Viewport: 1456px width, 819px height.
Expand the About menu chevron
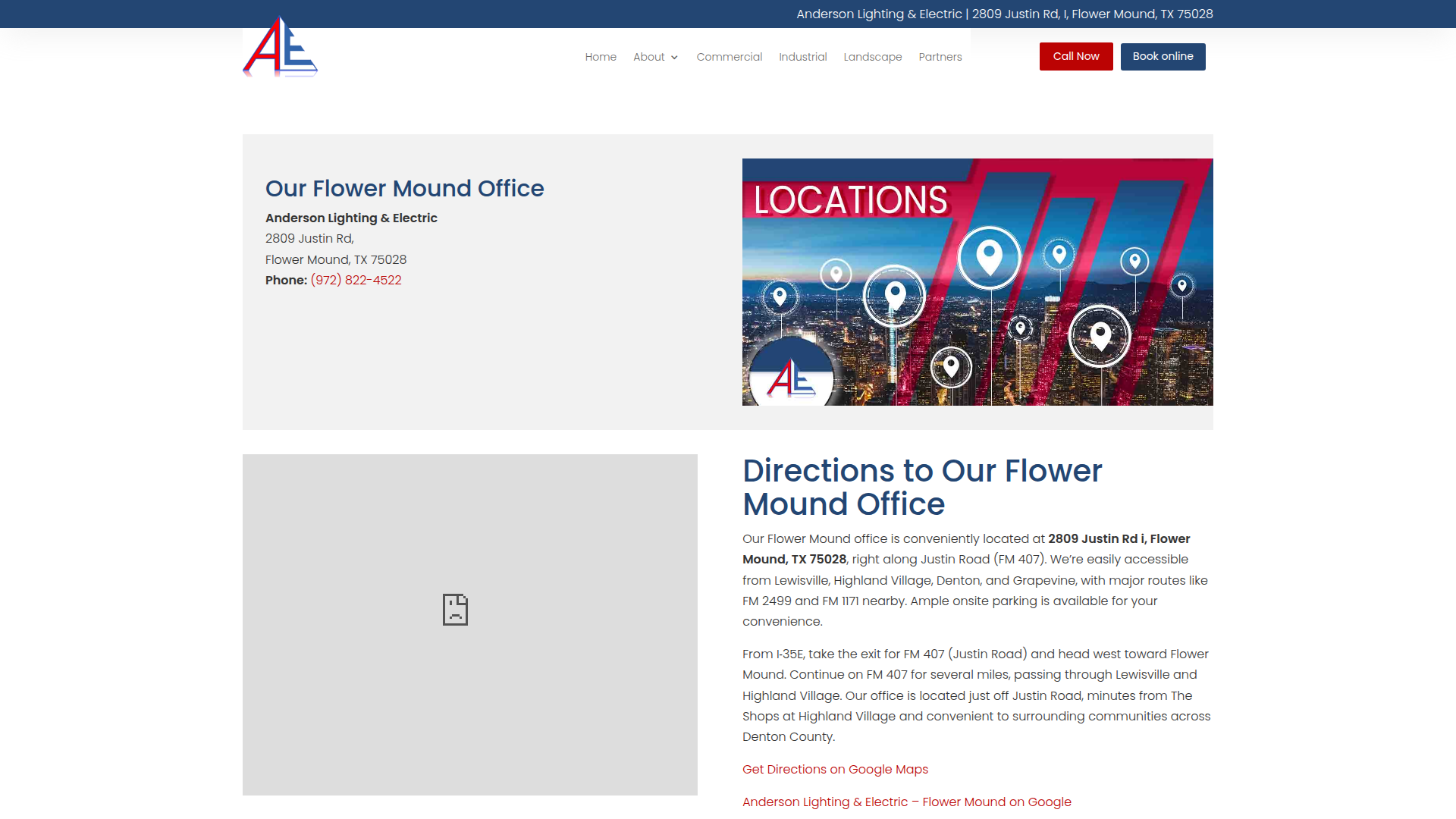click(x=674, y=58)
